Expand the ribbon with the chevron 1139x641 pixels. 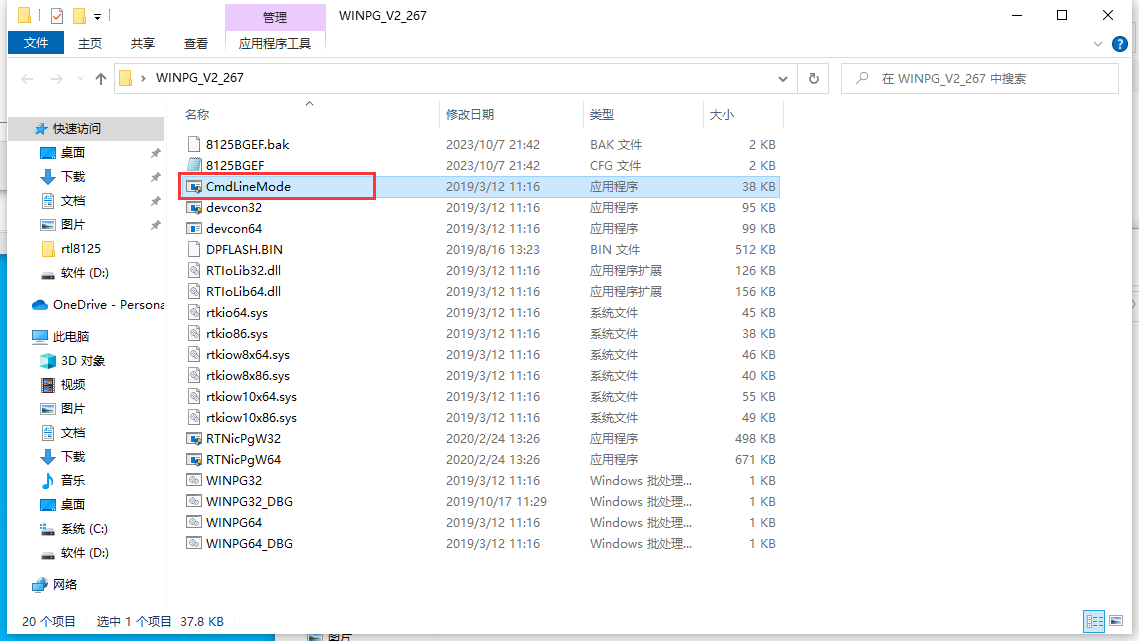click(1100, 44)
